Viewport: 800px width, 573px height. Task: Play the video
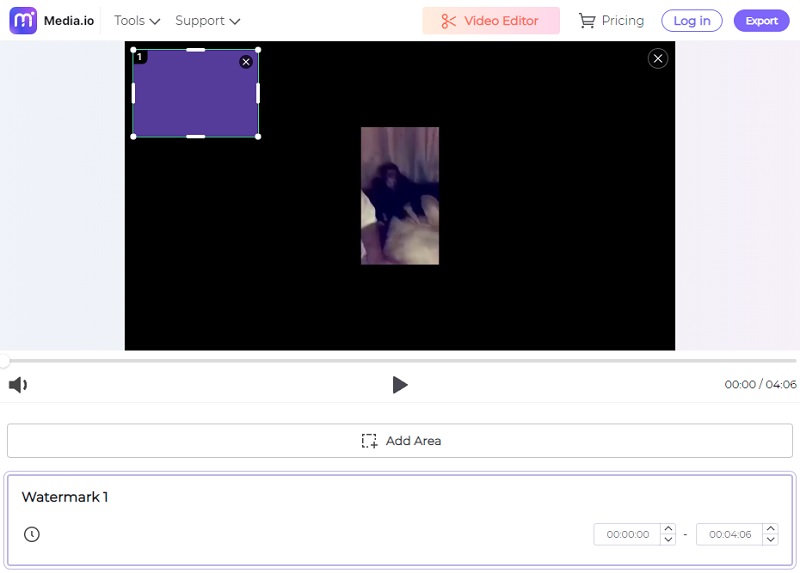[400, 385]
